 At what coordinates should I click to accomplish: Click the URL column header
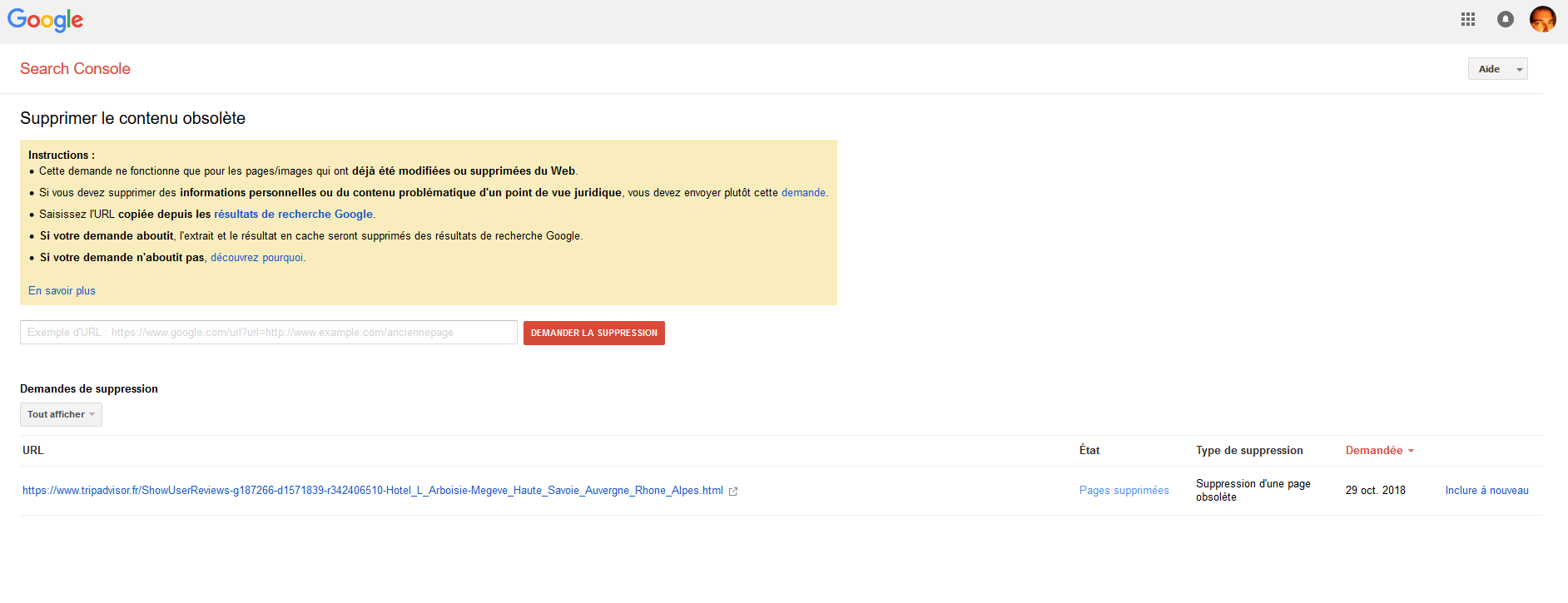click(x=32, y=450)
